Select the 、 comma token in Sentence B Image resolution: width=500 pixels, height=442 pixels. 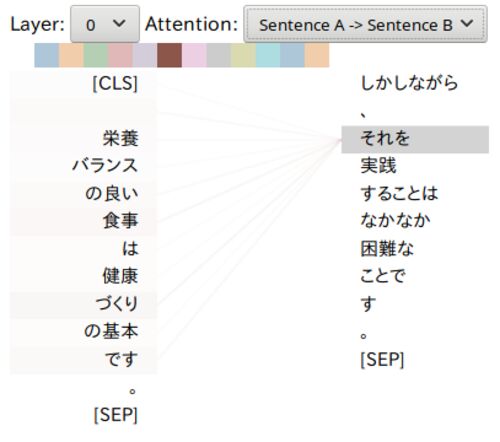click(364, 115)
